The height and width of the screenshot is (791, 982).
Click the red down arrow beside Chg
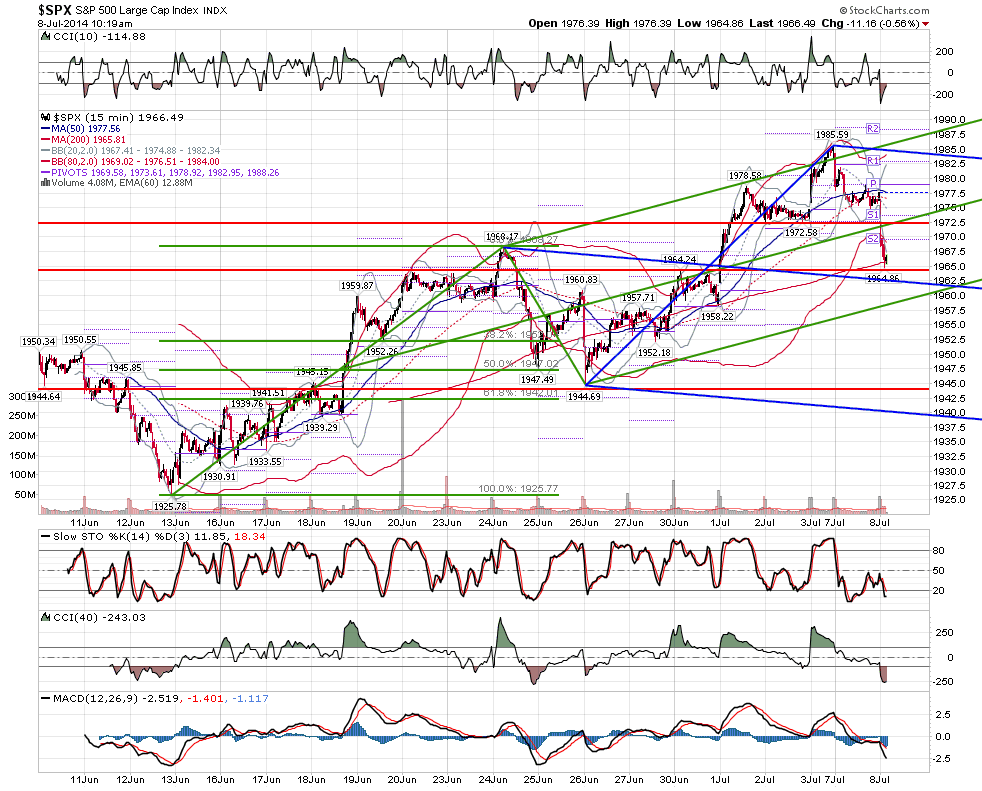coord(926,24)
